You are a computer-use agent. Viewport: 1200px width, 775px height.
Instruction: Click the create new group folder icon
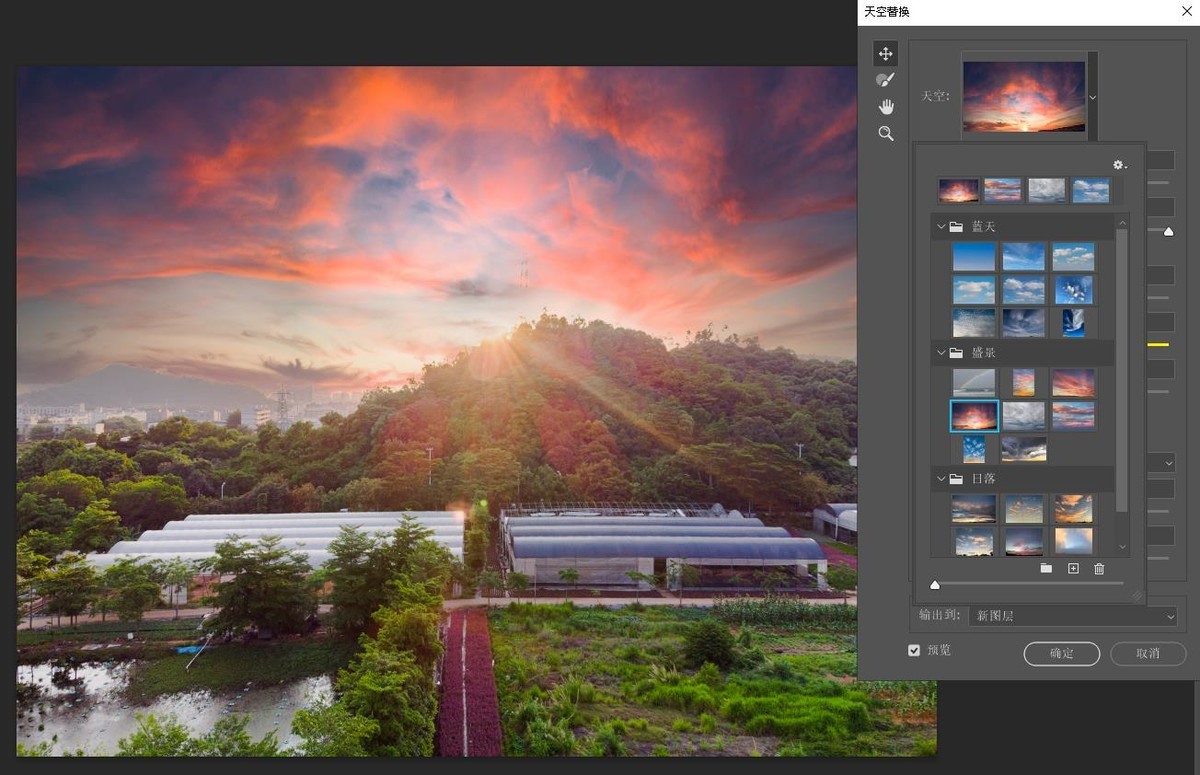(1046, 568)
